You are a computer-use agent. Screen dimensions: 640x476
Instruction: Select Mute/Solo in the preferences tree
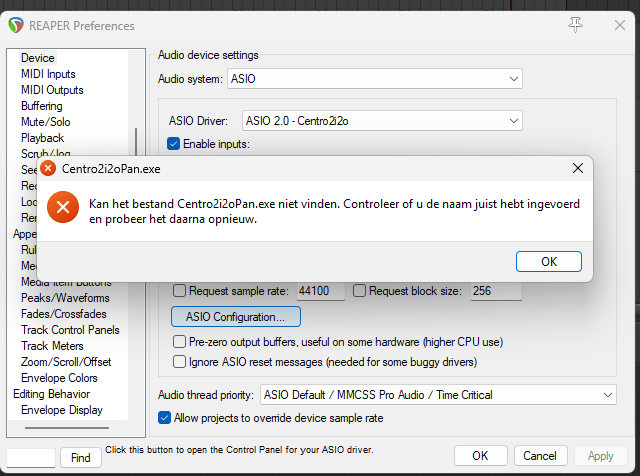coord(46,122)
